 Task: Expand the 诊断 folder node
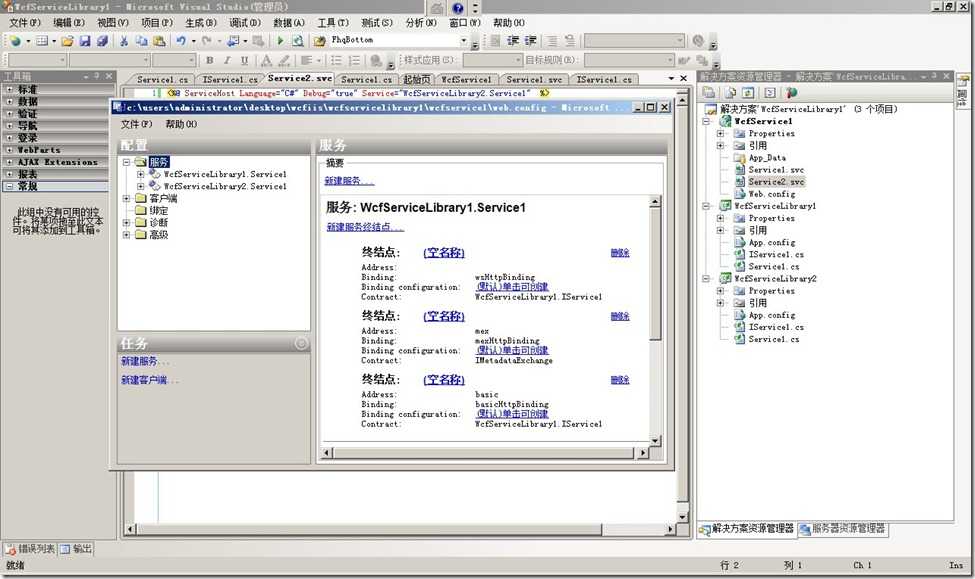coord(126,222)
